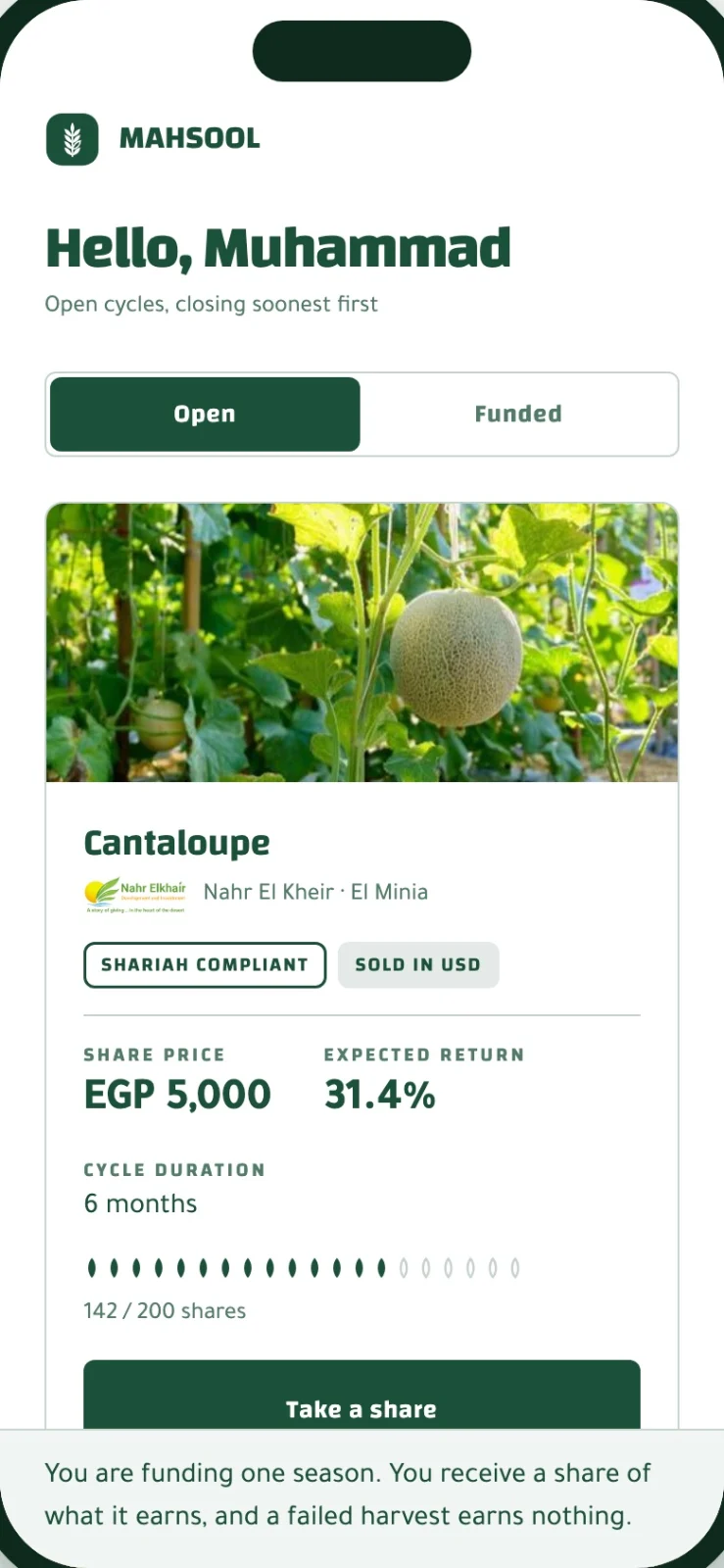Click the MAHSOOL brand name
The width and height of the screenshot is (724, 1568).
(x=190, y=138)
